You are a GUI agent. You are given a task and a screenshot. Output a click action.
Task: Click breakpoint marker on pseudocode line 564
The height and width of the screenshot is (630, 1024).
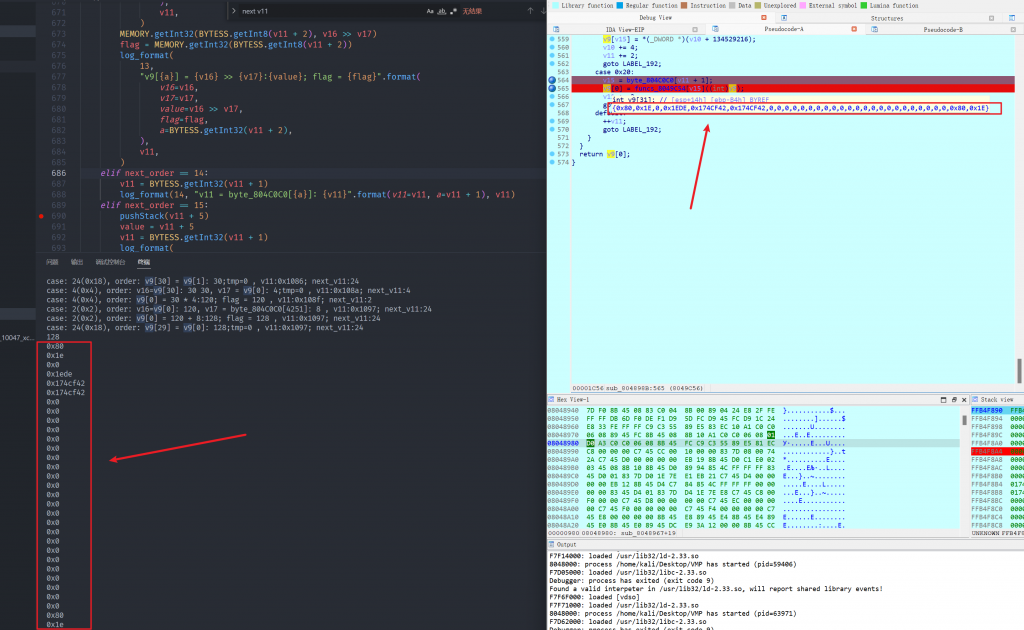click(x=553, y=79)
